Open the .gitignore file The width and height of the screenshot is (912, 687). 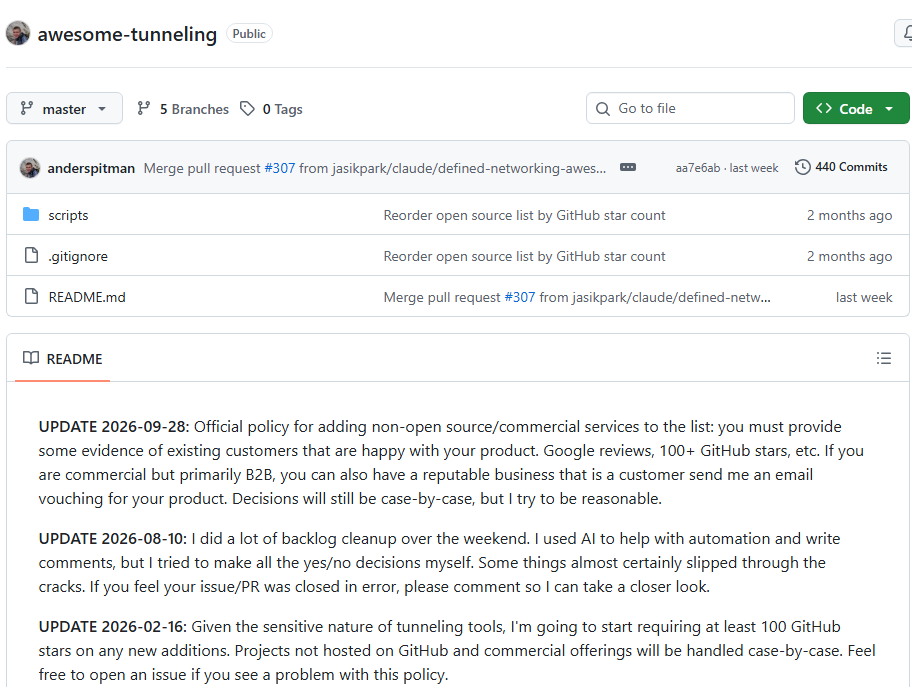78,257
